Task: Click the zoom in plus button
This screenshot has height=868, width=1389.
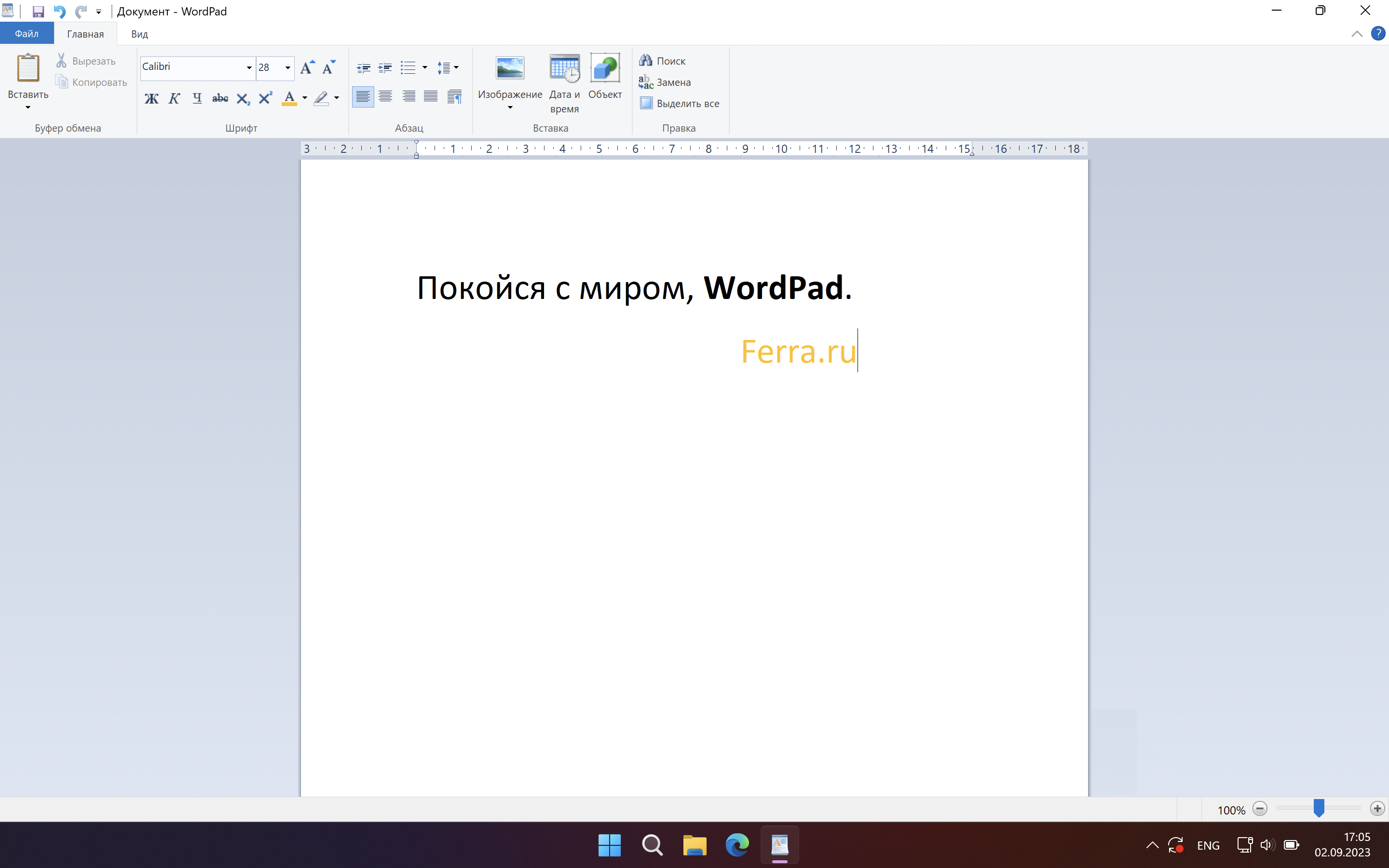Action: pos(1377,808)
